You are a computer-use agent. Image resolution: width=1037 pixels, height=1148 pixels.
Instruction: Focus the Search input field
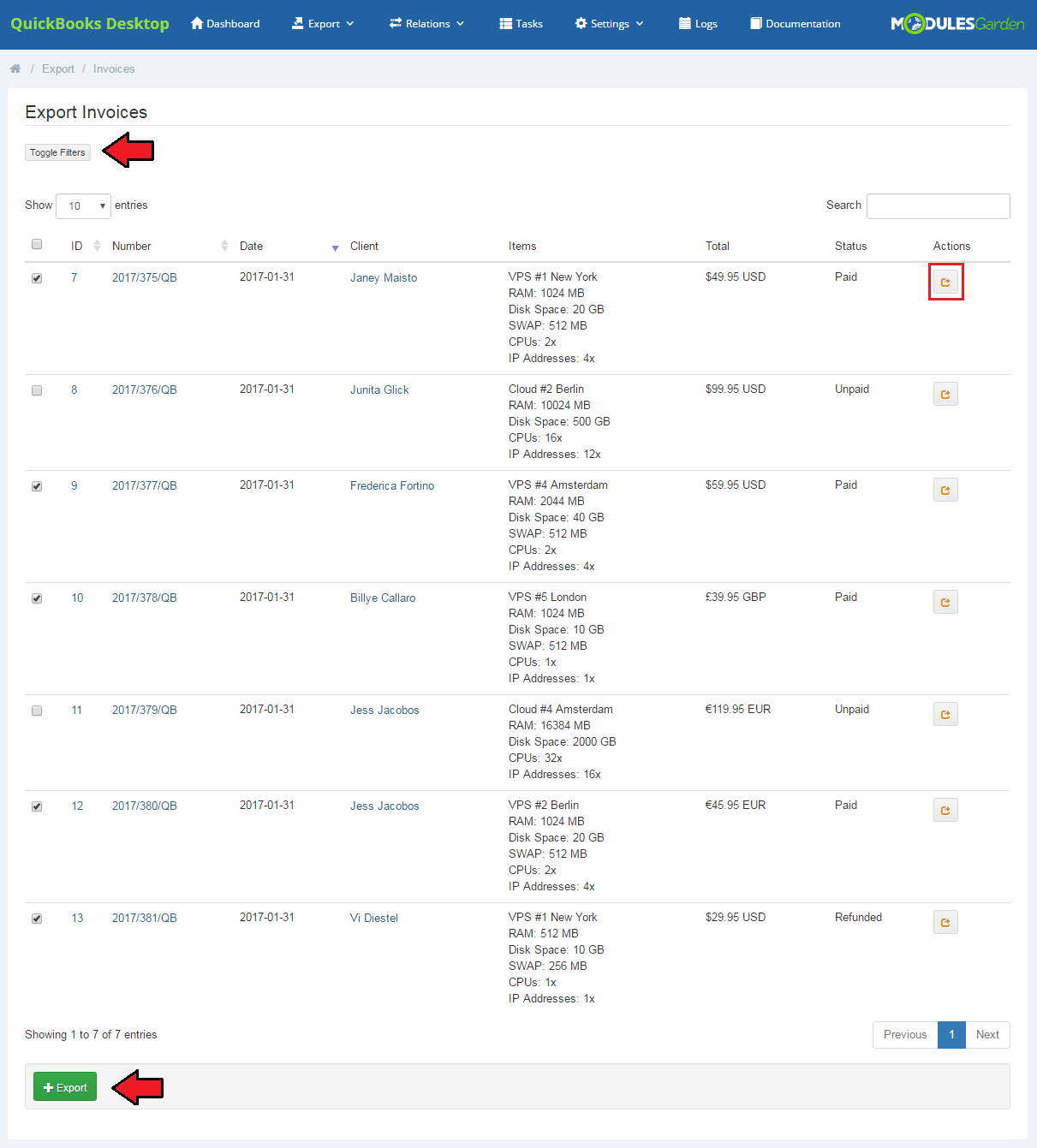pos(939,206)
